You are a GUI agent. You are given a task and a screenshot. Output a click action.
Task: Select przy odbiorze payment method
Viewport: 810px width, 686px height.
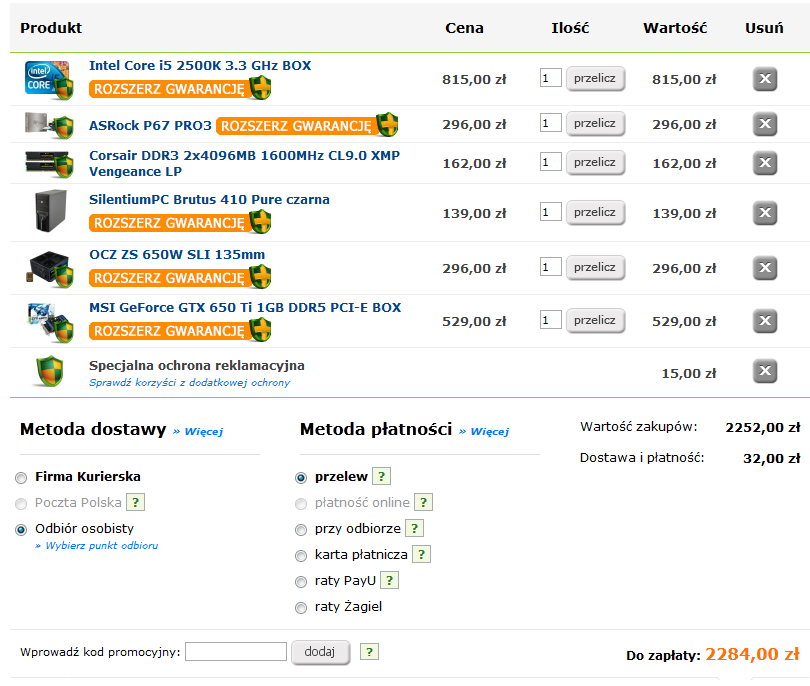[301, 529]
